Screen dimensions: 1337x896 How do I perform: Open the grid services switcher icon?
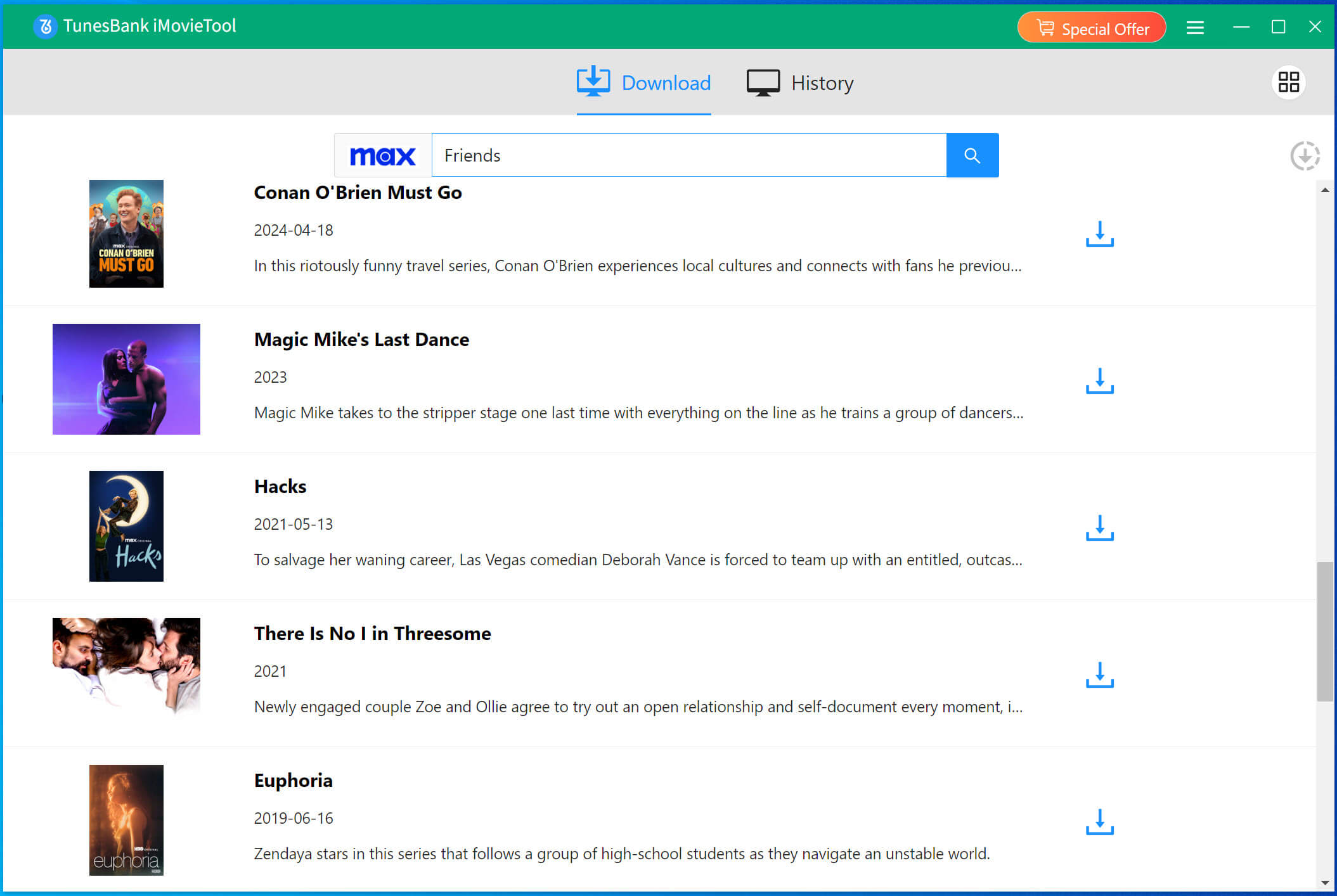1289,82
